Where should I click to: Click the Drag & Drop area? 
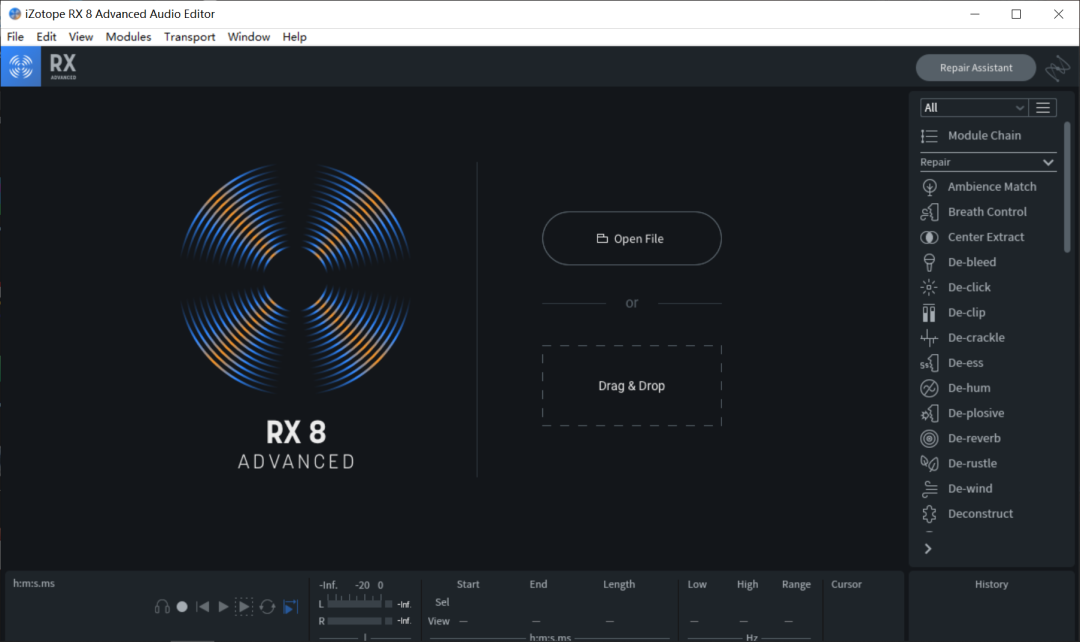632,386
